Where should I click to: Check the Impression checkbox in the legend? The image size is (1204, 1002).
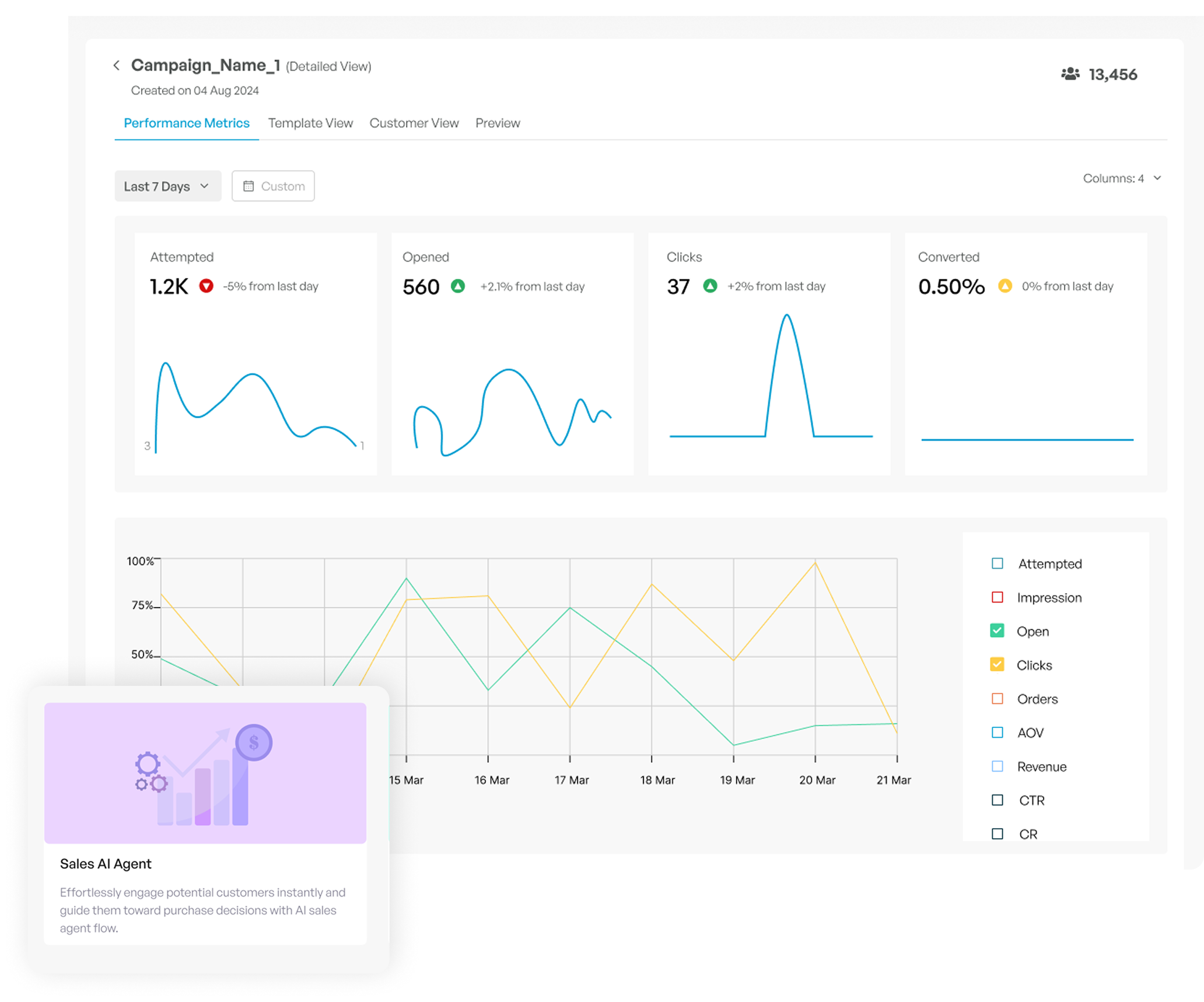(997, 597)
